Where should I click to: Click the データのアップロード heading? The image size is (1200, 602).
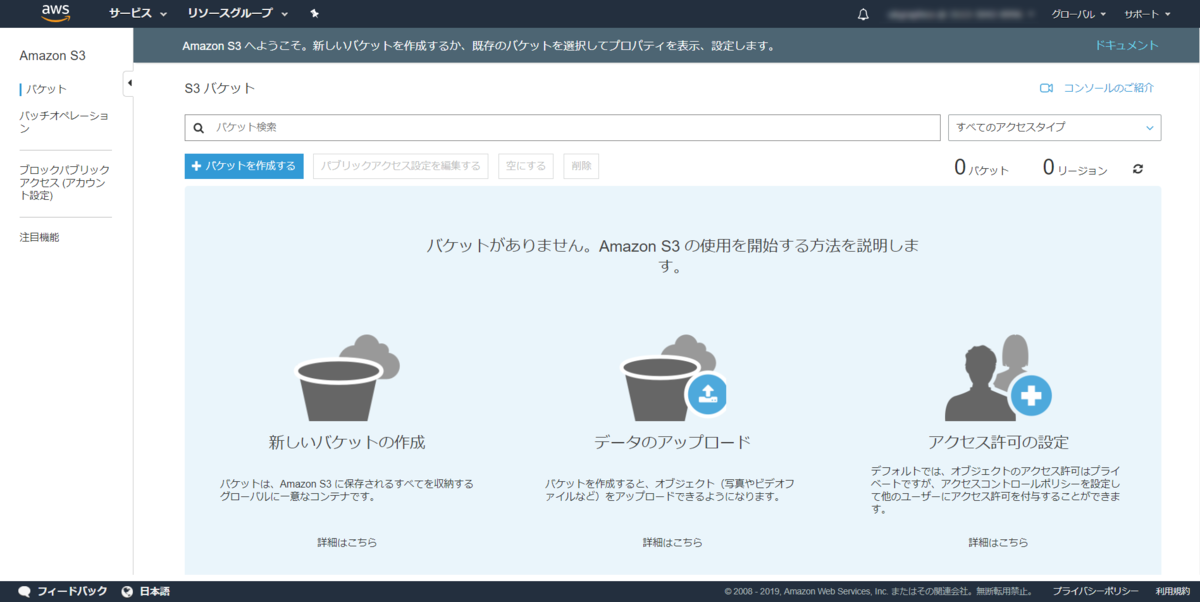[673, 442]
